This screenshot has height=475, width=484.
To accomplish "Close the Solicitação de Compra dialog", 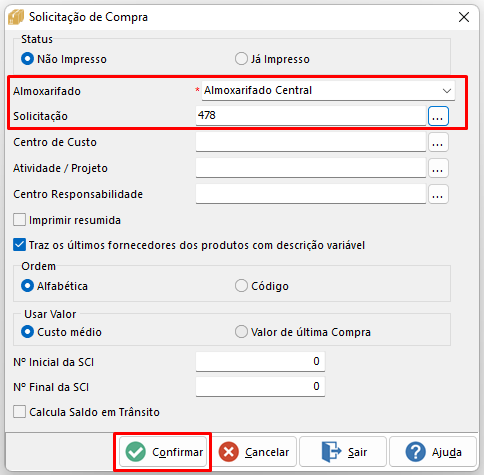I will pyautogui.click(x=464, y=17).
